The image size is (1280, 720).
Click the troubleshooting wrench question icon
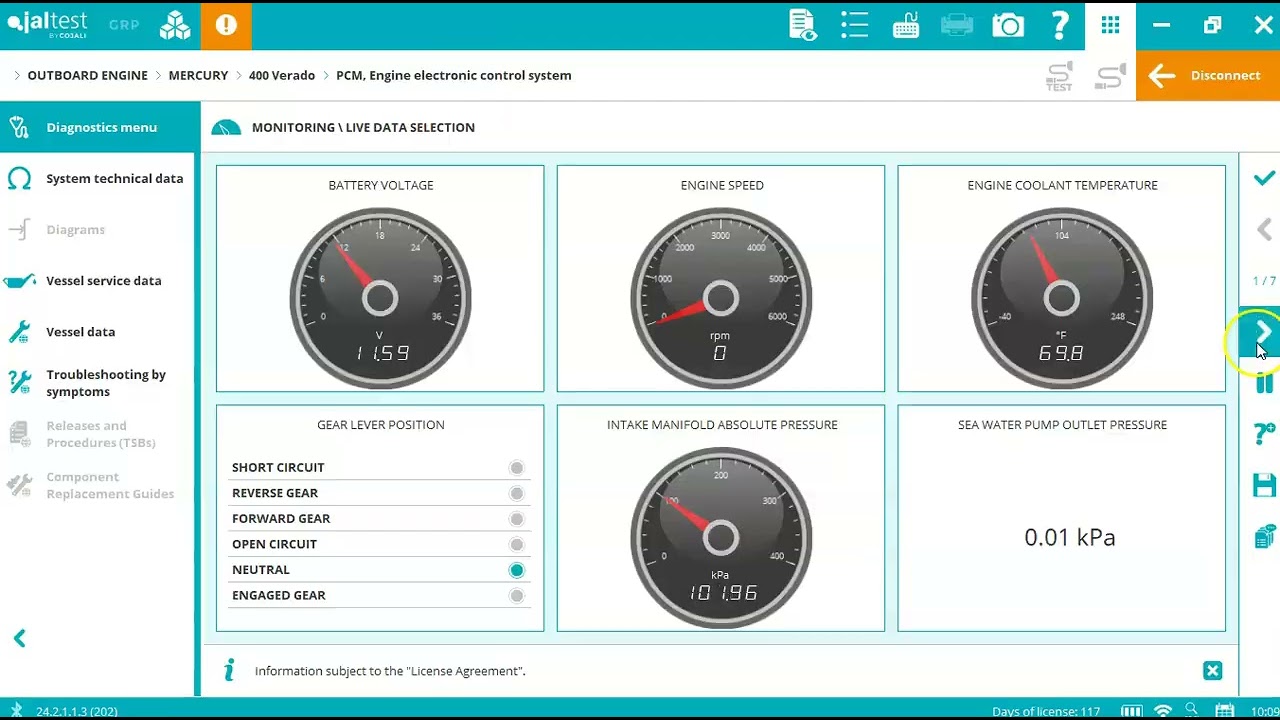[x=19, y=382]
